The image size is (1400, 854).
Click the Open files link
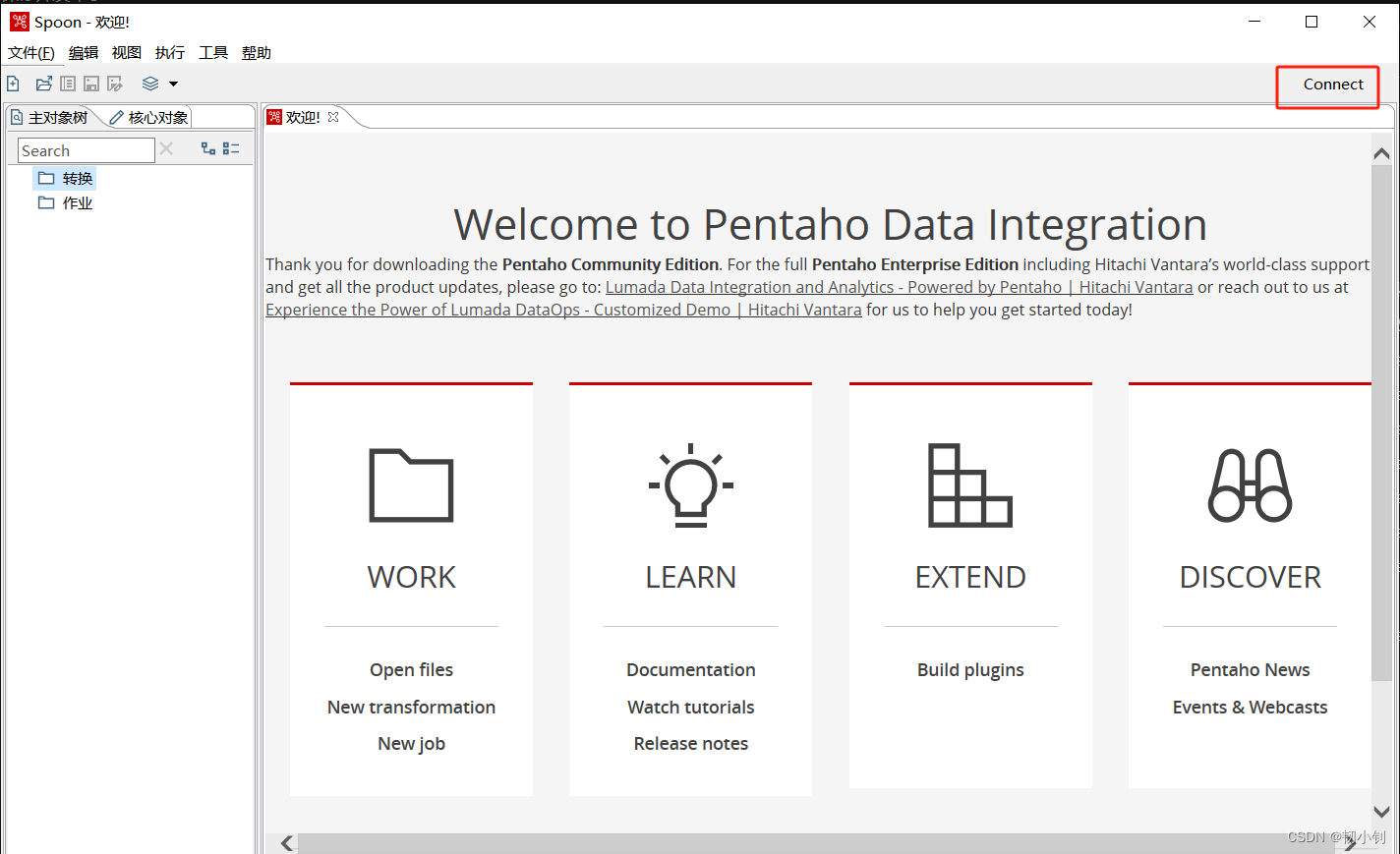411,670
